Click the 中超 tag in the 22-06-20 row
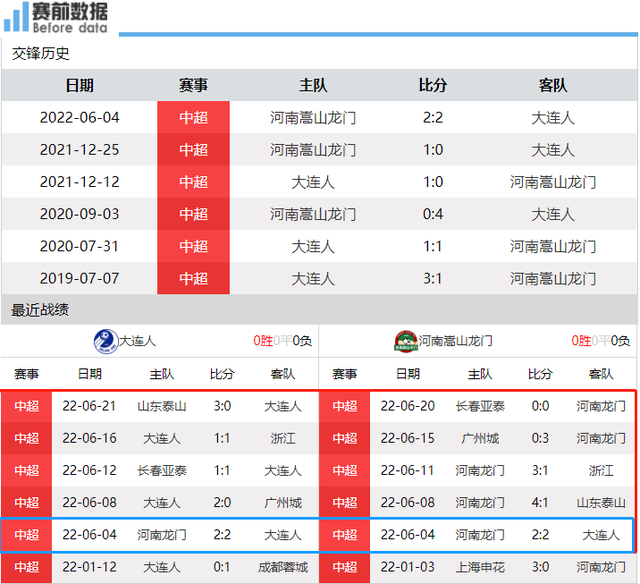Screen dimensions: 640x584 click(344, 406)
